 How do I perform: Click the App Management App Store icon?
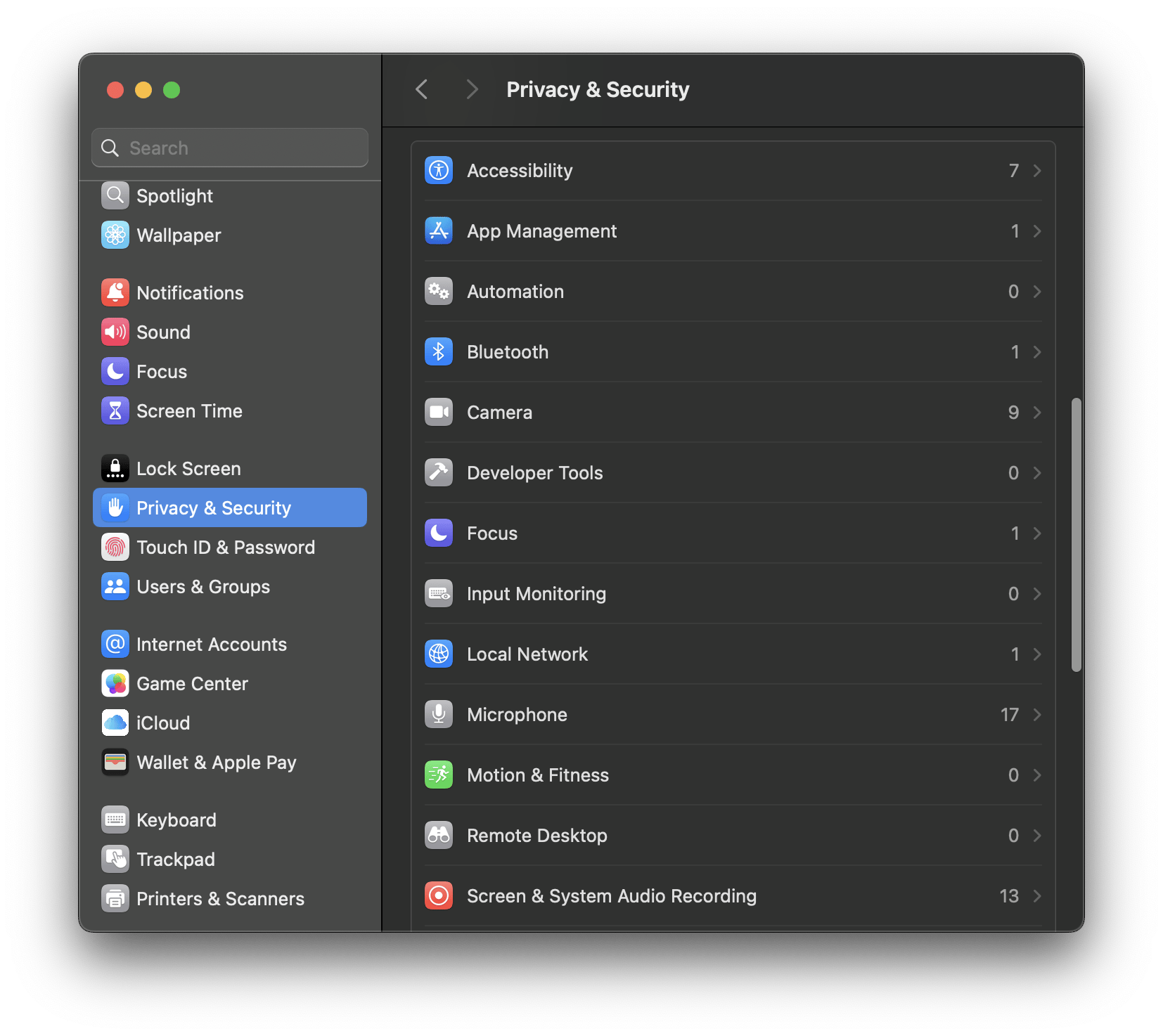tap(439, 231)
